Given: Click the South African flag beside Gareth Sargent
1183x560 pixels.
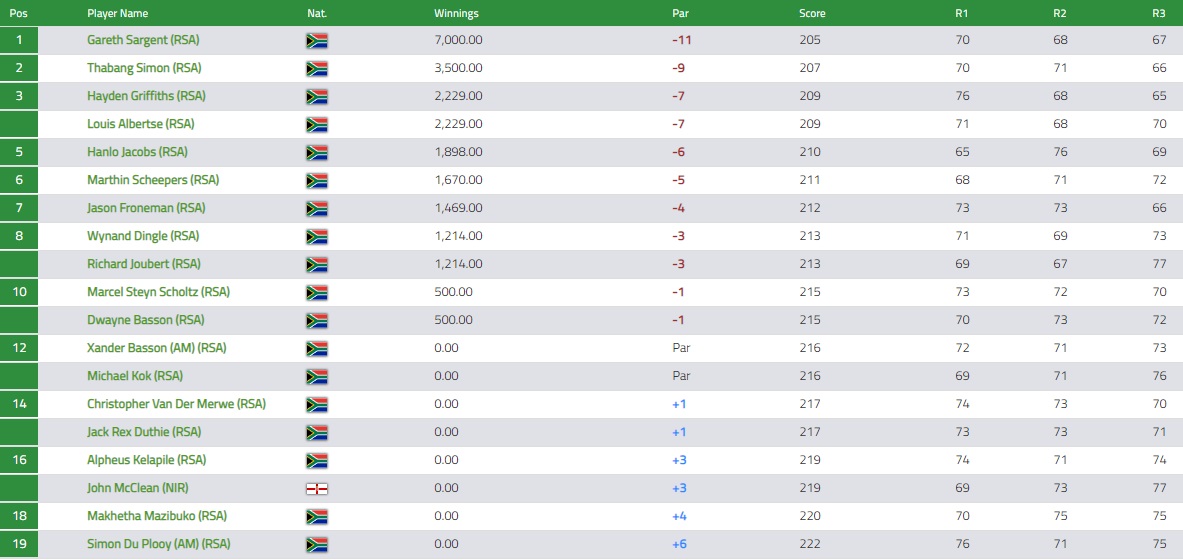Looking at the screenshot, I should point(317,41).
